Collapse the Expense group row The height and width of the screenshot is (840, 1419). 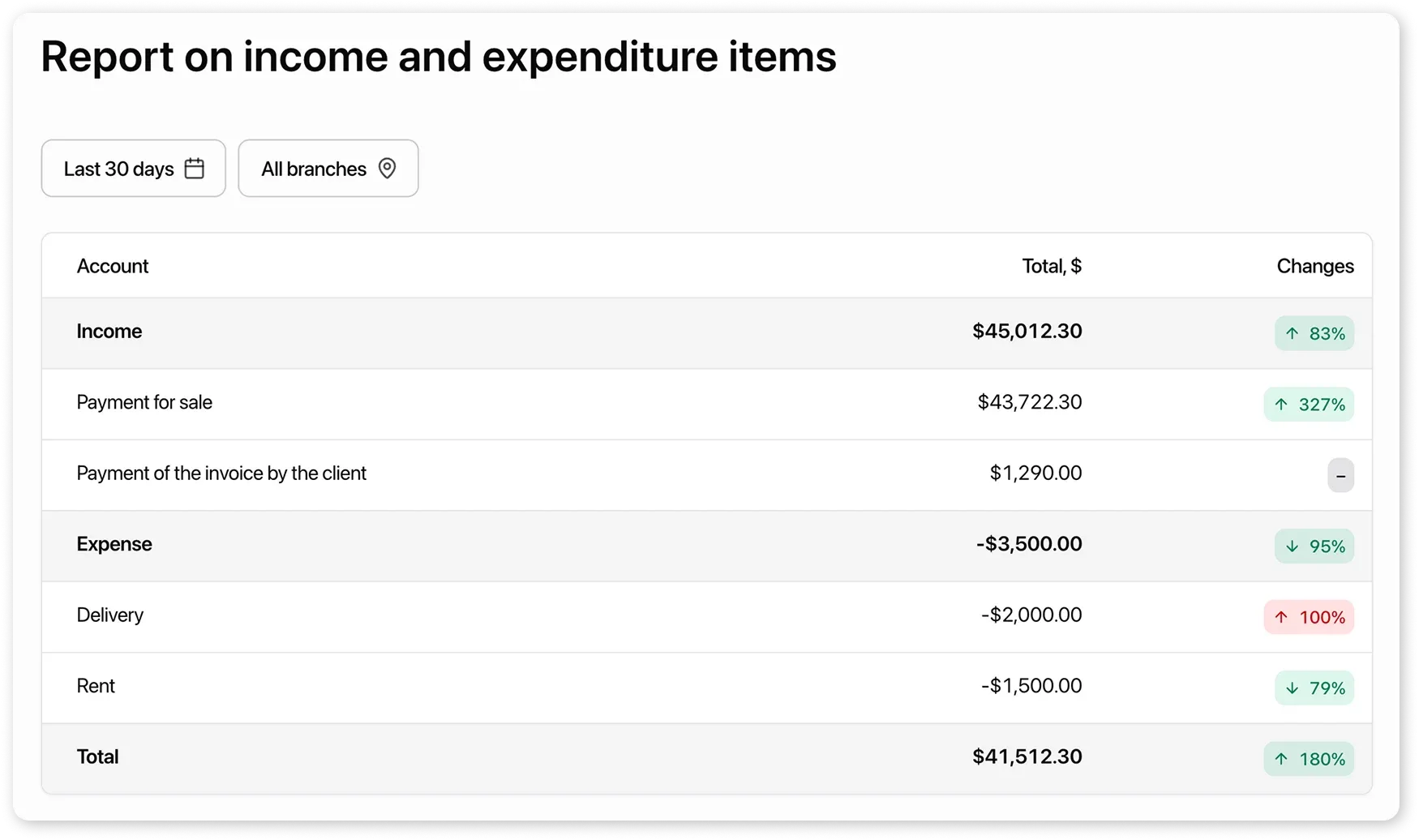point(114,544)
